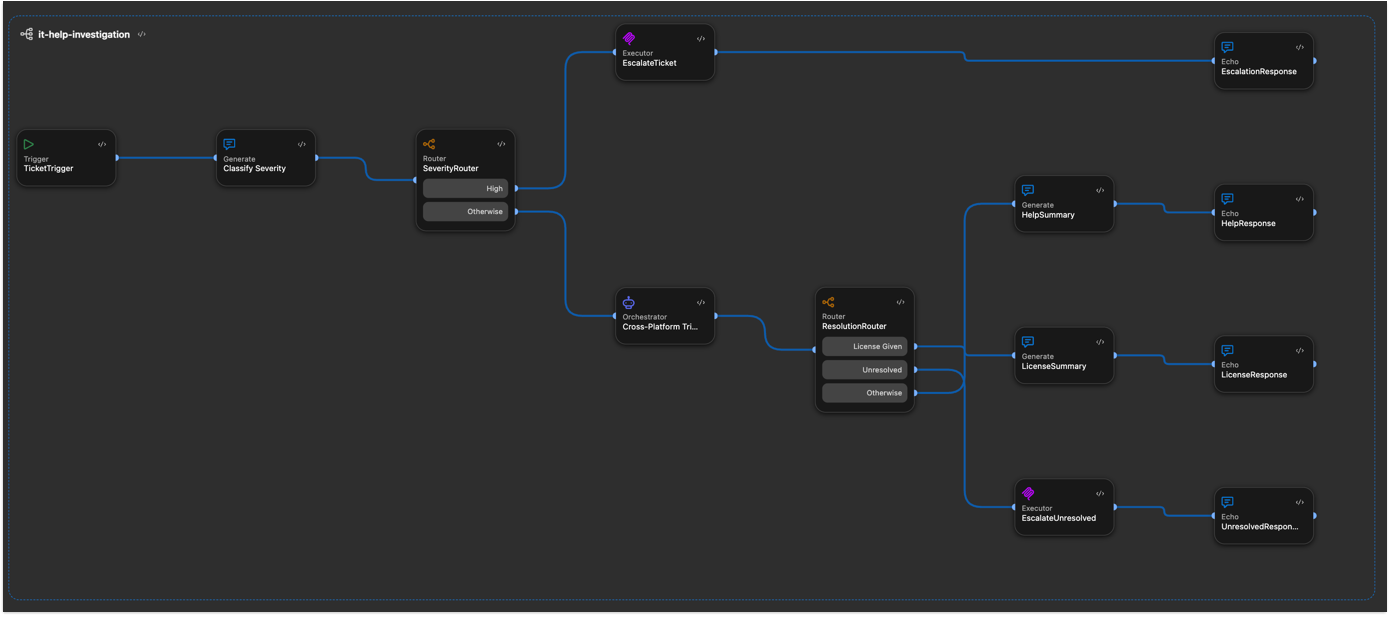Click the router icon on ResolutionRouter

click(828, 302)
